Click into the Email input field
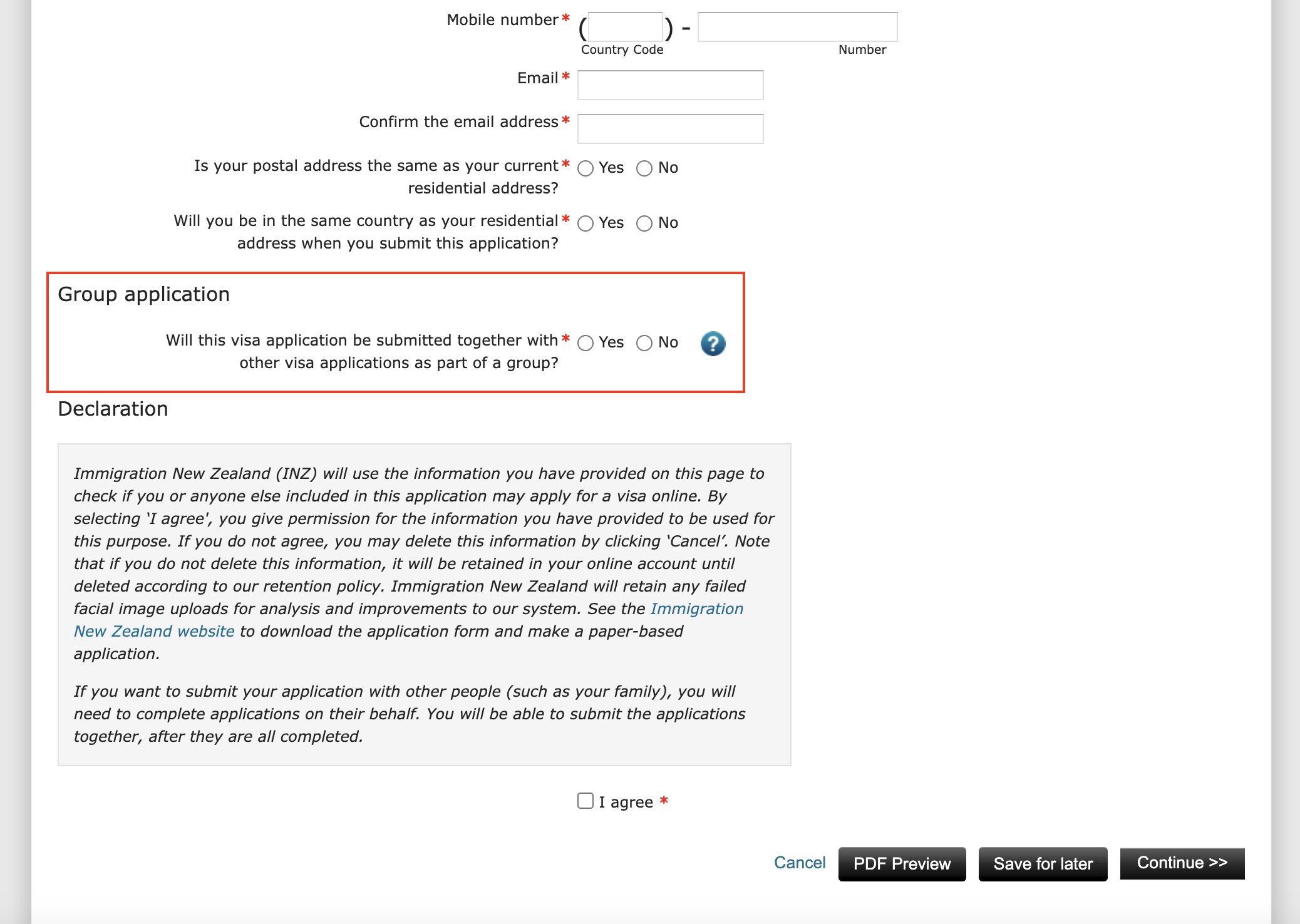Image resolution: width=1300 pixels, height=924 pixels. pos(670,85)
